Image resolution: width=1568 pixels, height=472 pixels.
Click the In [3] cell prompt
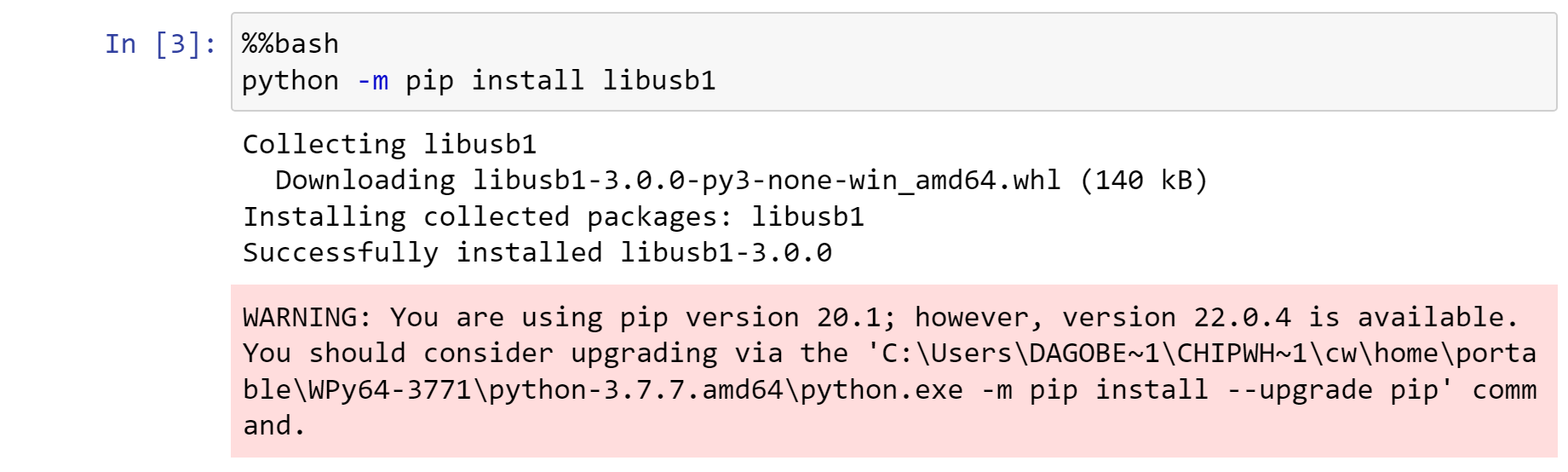click(x=161, y=43)
